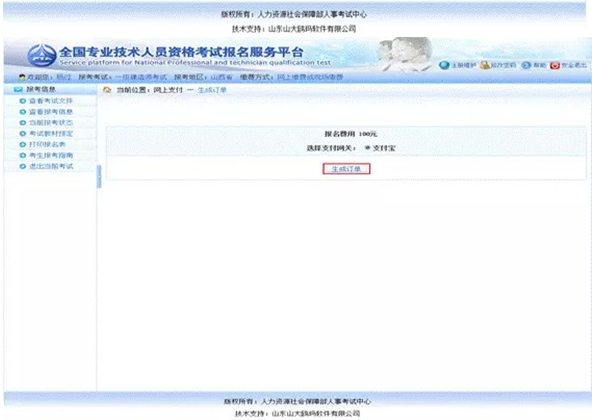Screen dimensions: 595x420
Task: Collapse the sidebar using the splitter handle
Action: tap(99, 176)
